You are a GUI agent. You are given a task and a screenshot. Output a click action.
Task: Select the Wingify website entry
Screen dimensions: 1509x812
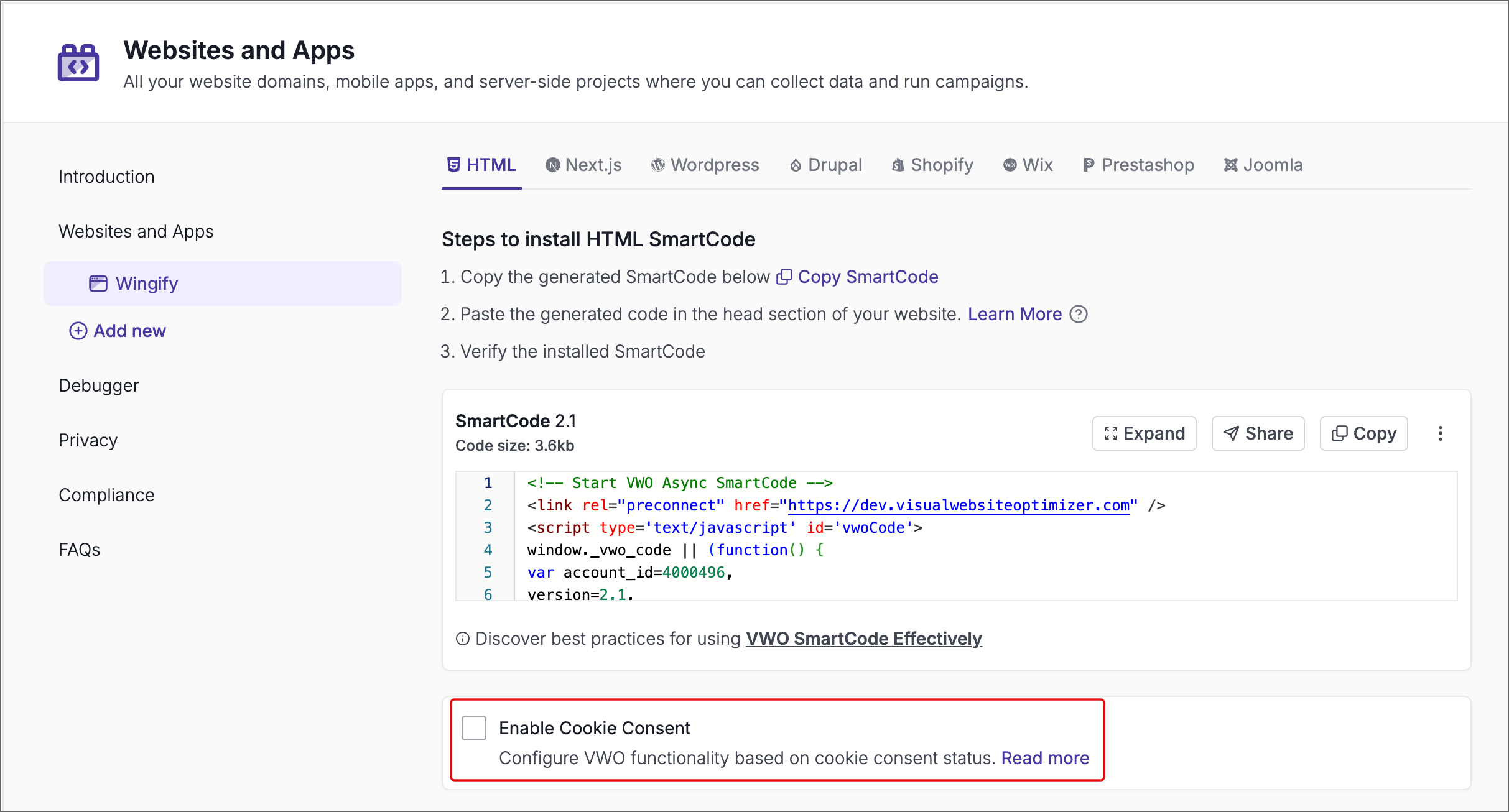223,284
